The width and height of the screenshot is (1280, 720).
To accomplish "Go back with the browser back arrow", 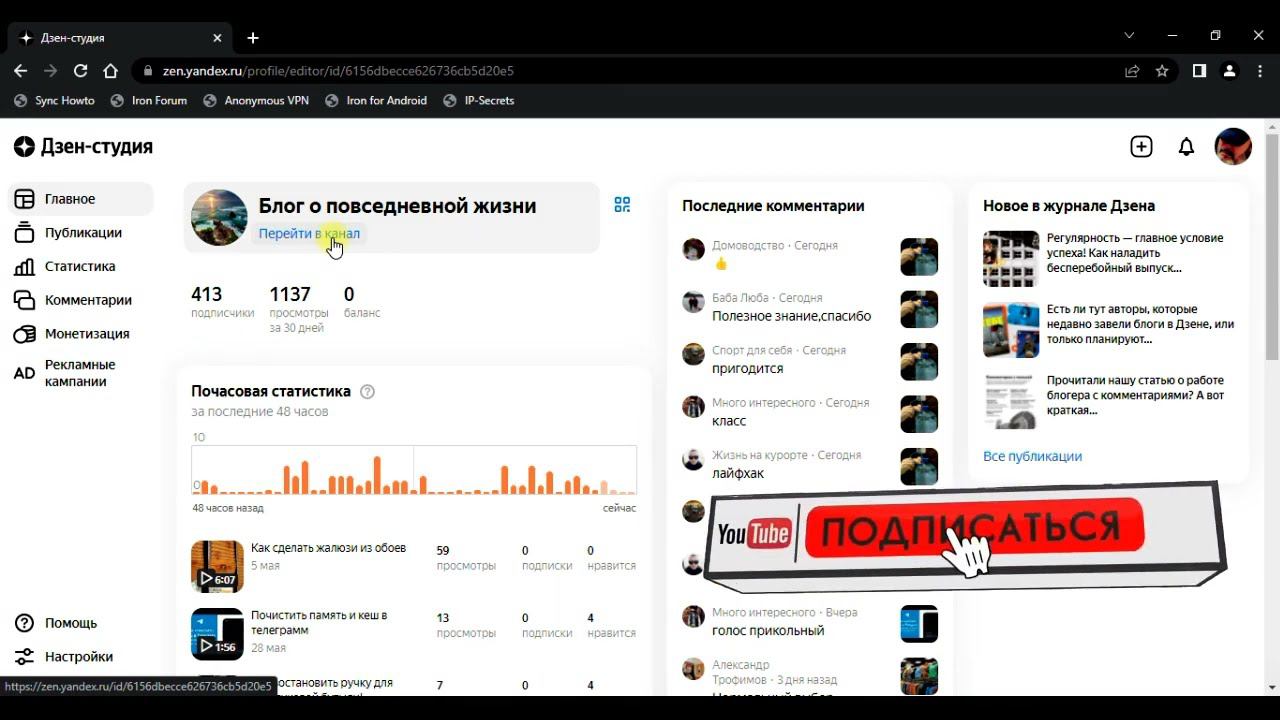I will [21, 71].
